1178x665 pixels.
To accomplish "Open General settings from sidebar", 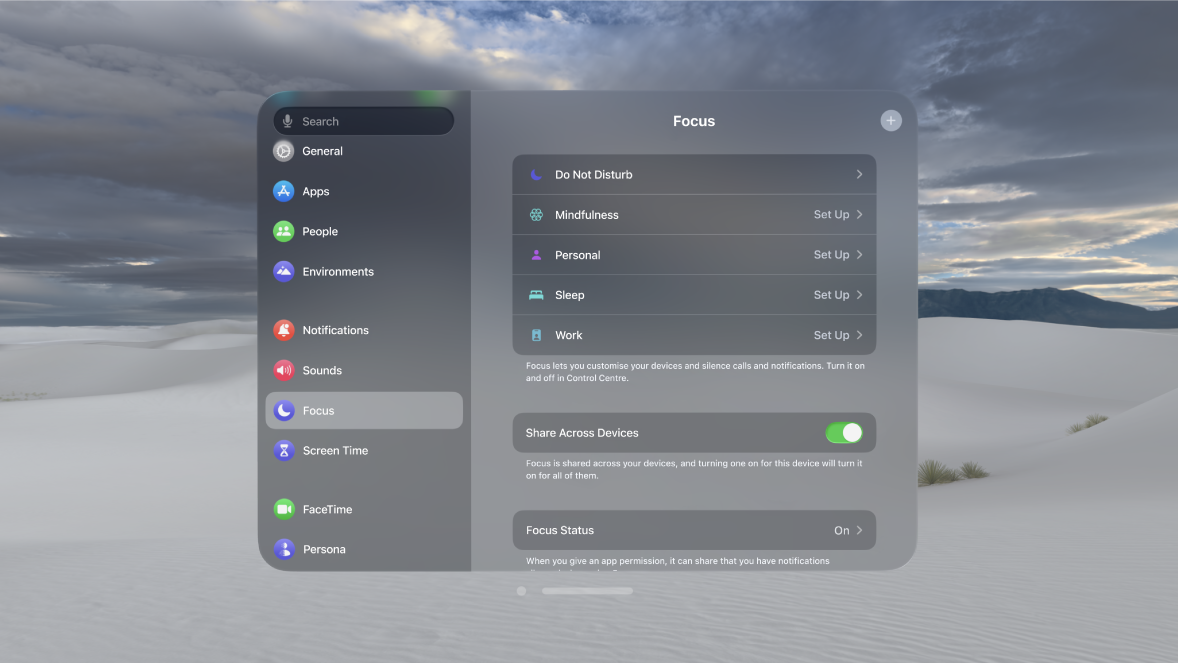I will point(322,151).
